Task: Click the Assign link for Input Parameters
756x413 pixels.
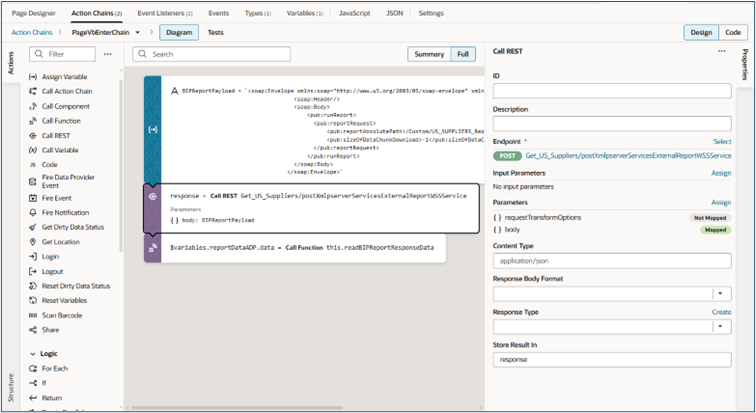Action: 720,173
